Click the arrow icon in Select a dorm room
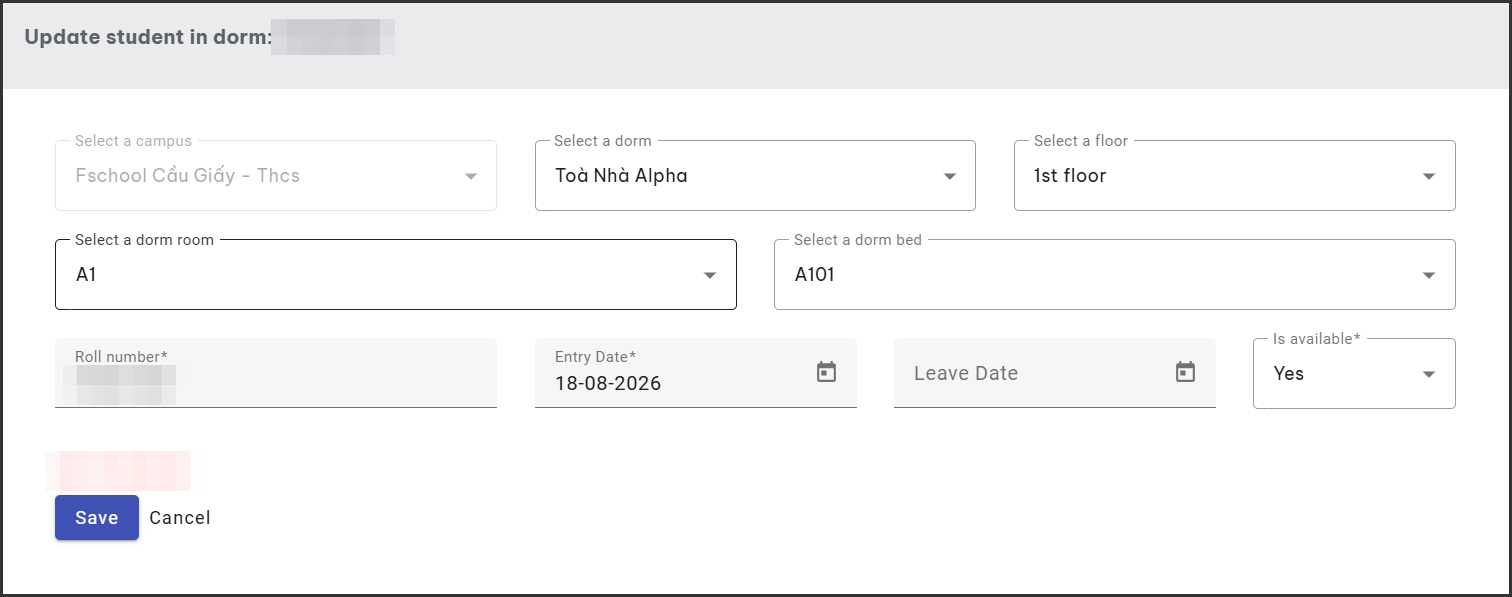This screenshot has width=1512, height=597. coord(710,275)
